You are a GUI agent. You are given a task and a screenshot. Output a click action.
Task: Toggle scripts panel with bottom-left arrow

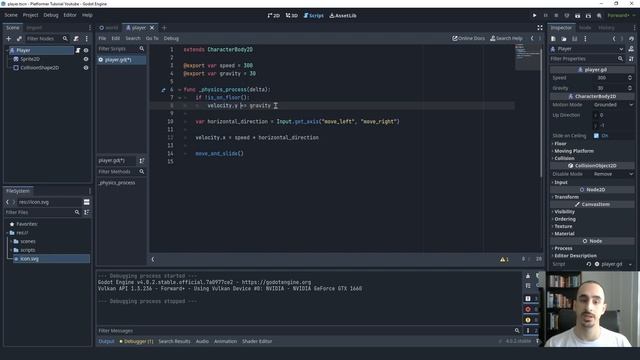(153, 259)
